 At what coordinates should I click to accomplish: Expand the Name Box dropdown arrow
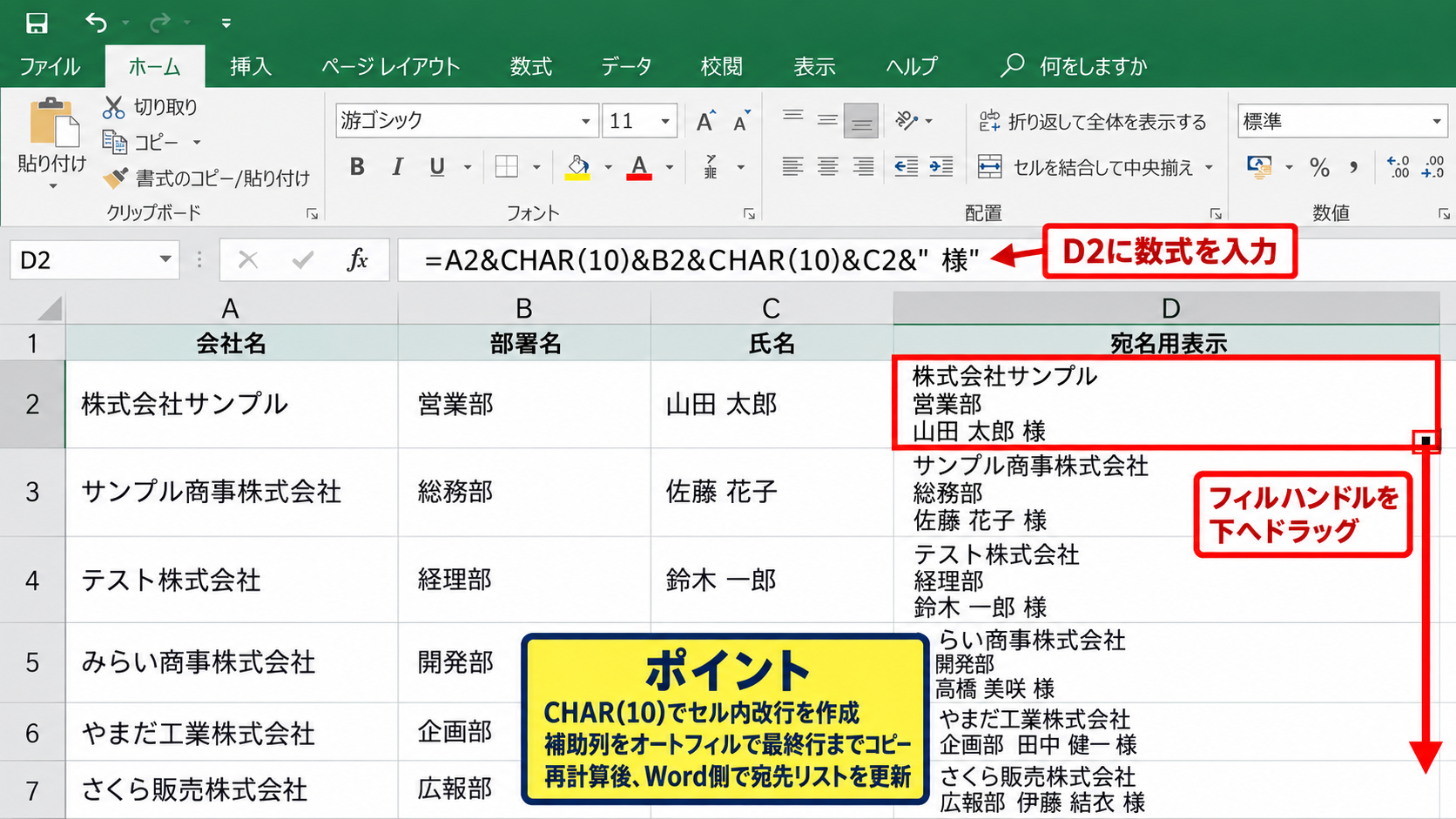click(x=165, y=259)
